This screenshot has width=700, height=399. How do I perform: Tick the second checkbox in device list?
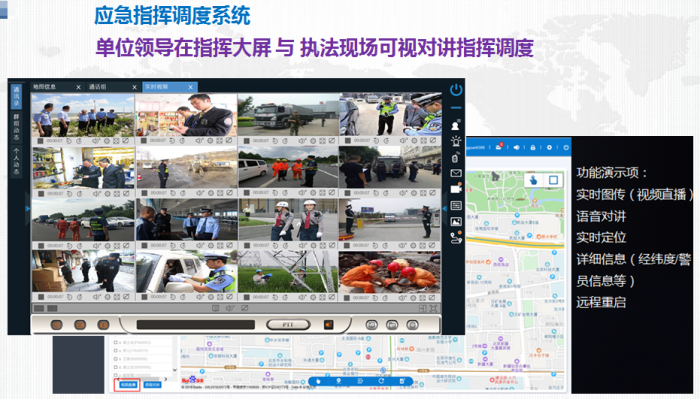pos(116,350)
